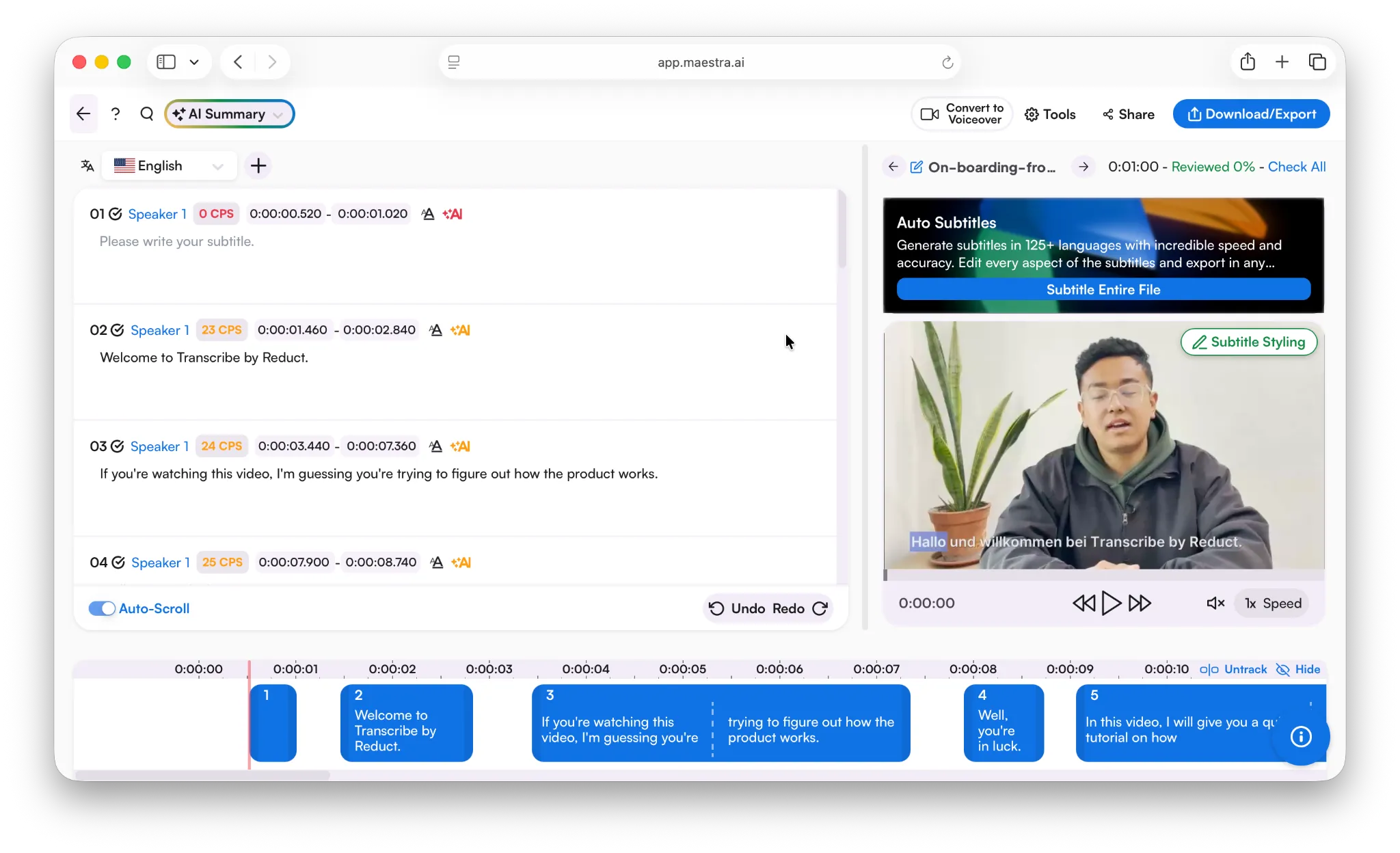This screenshot has height=853, width=1400.
Task: Open text styling for subtitle 02
Action: (x=435, y=330)
